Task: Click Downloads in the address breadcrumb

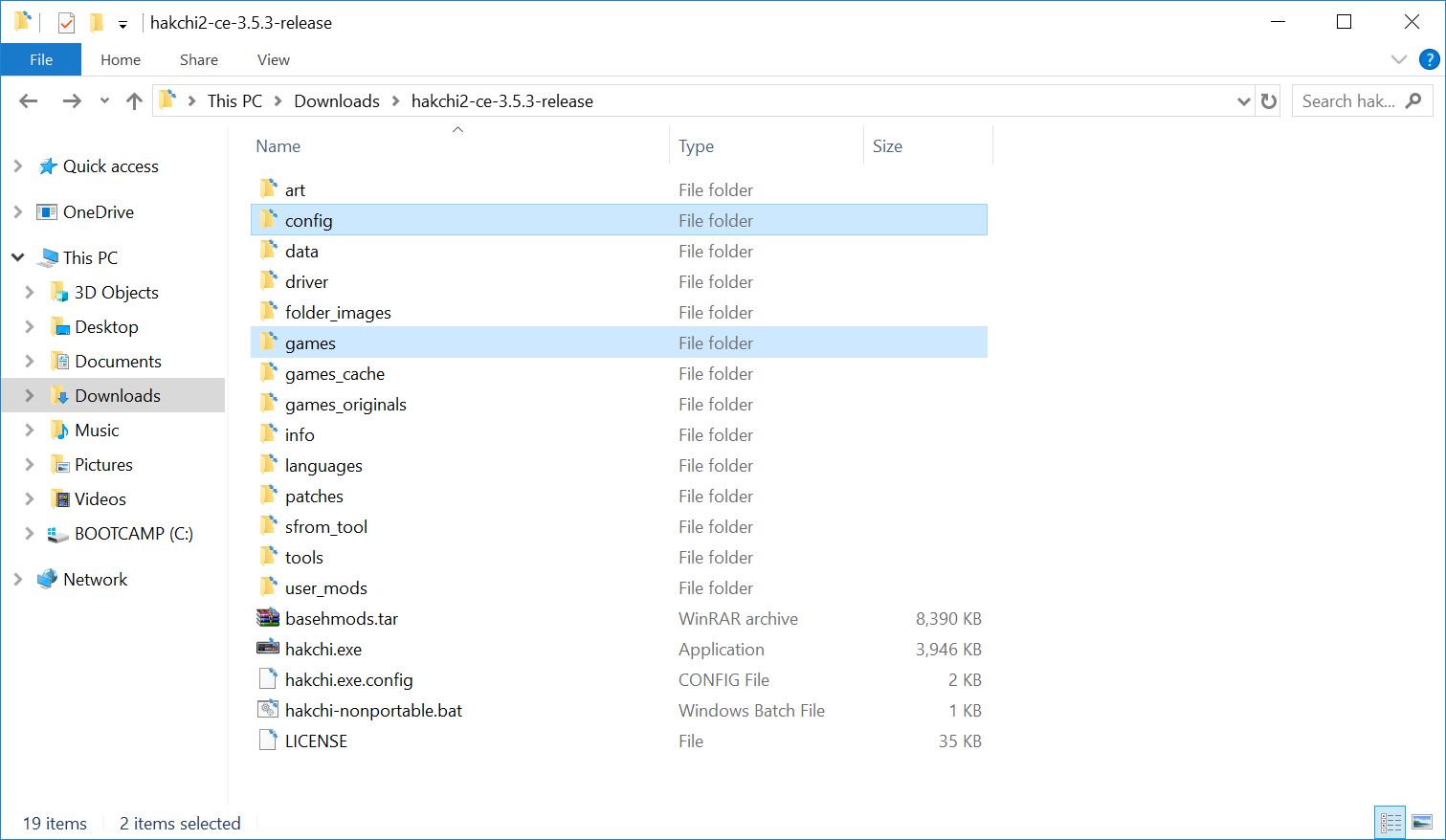Action: pyautogui.click(x=337, y=101)
